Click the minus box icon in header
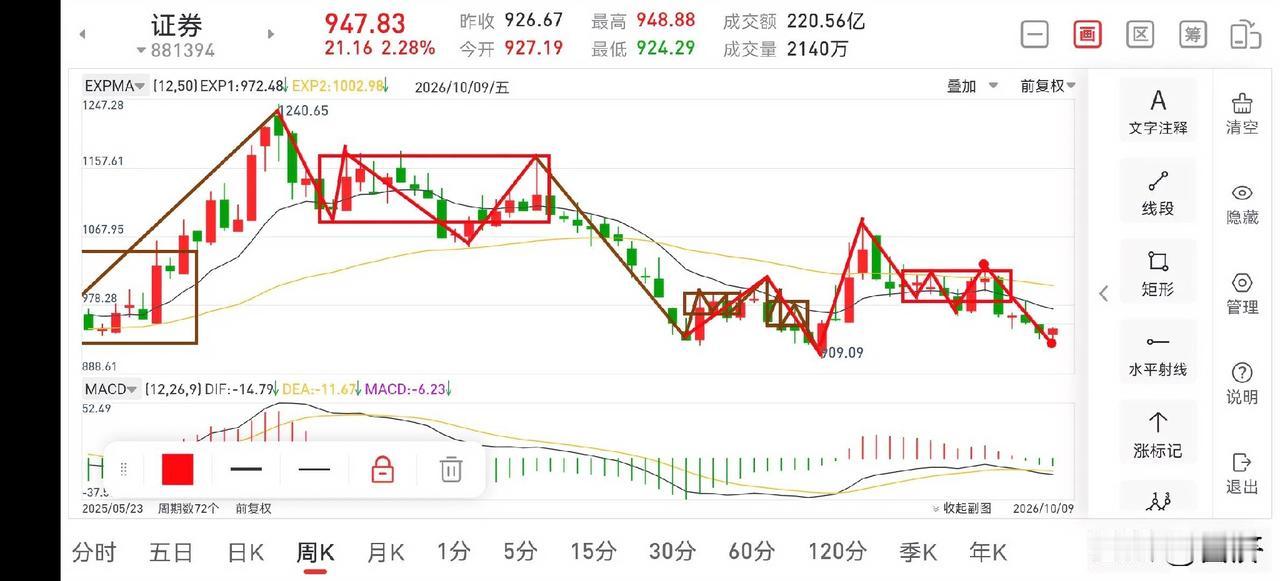 [1035, 34]
